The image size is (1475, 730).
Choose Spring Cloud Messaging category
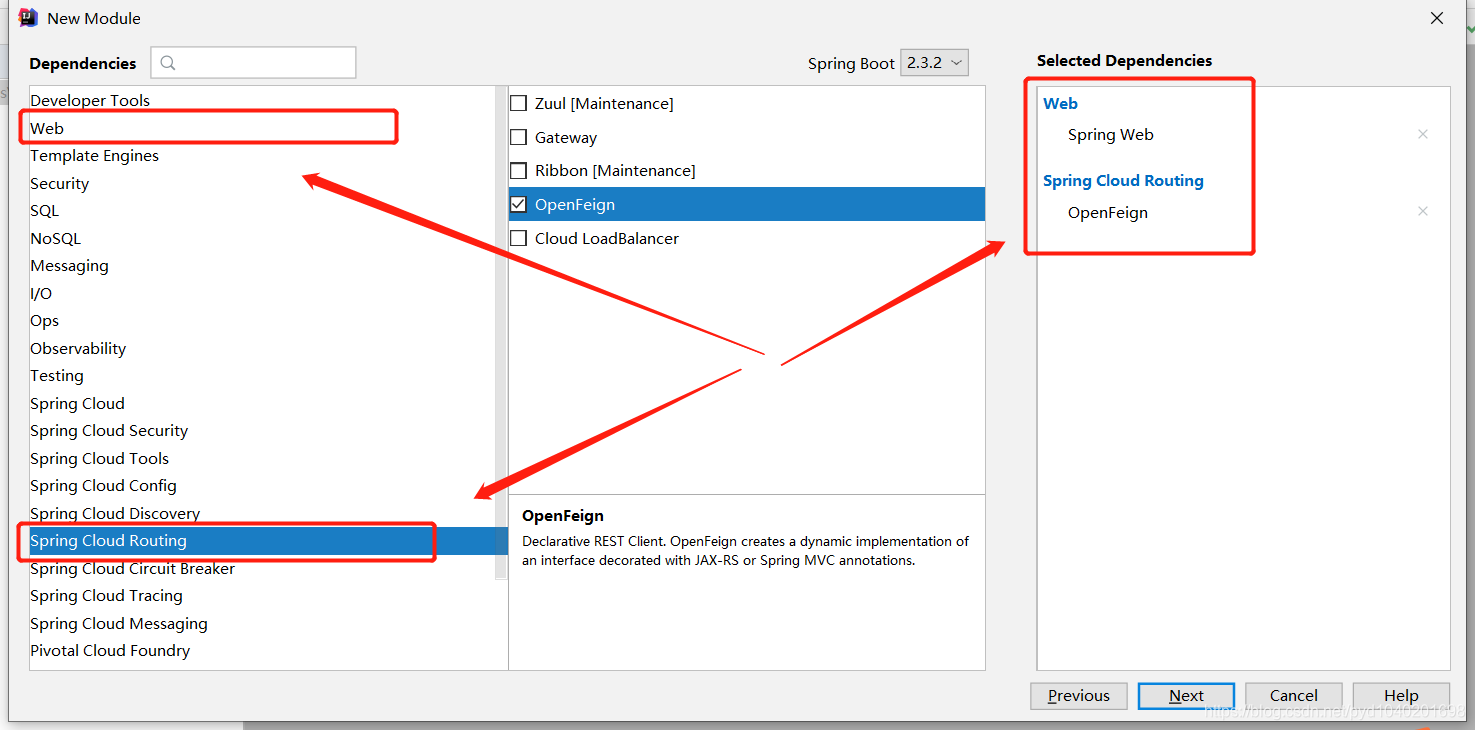click(x=119, y=623)
